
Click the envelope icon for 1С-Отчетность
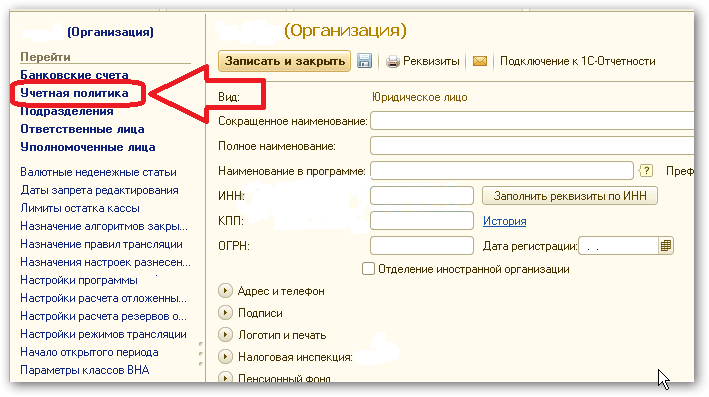click(480, 61)
